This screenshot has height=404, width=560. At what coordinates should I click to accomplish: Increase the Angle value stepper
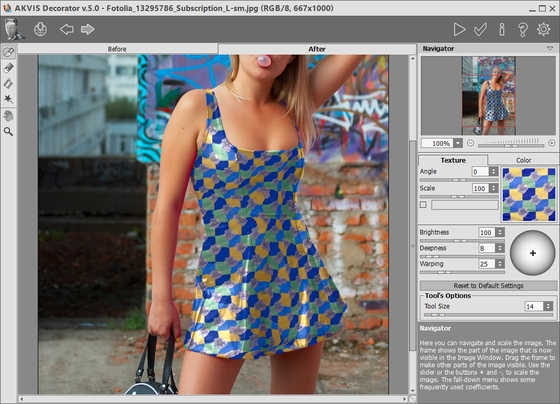pos(494,169)
